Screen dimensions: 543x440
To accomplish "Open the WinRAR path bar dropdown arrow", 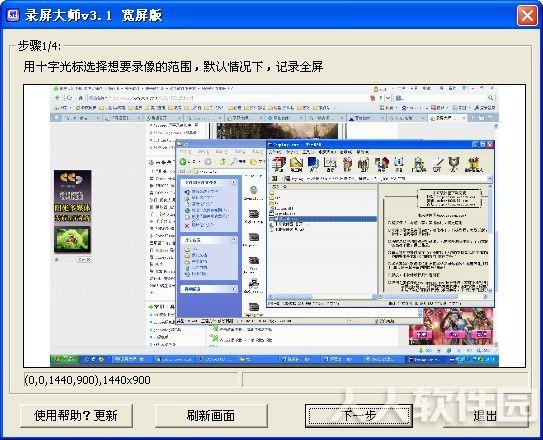I will 490,179.
